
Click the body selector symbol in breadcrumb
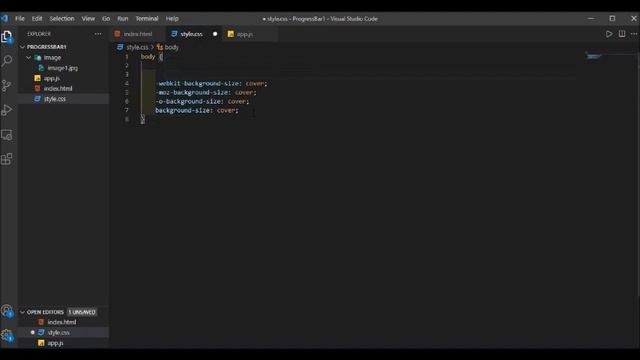pos(160,47)
